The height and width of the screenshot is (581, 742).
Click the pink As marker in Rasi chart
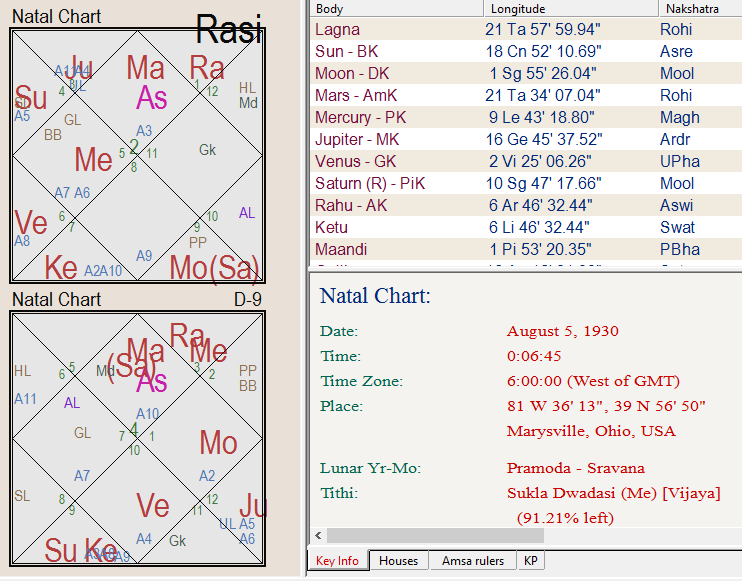(152, 98)
